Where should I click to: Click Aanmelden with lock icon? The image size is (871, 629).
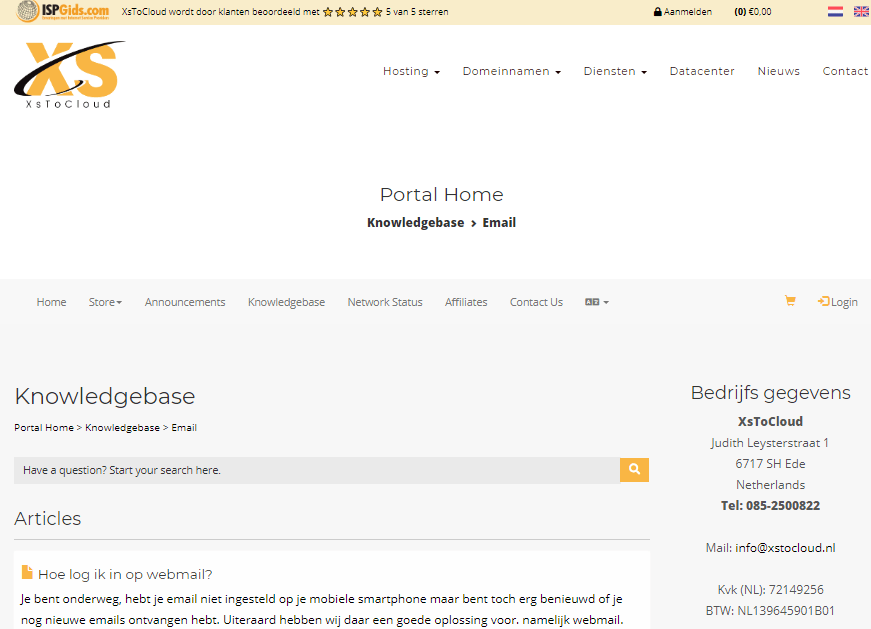(x=683, y=12)
